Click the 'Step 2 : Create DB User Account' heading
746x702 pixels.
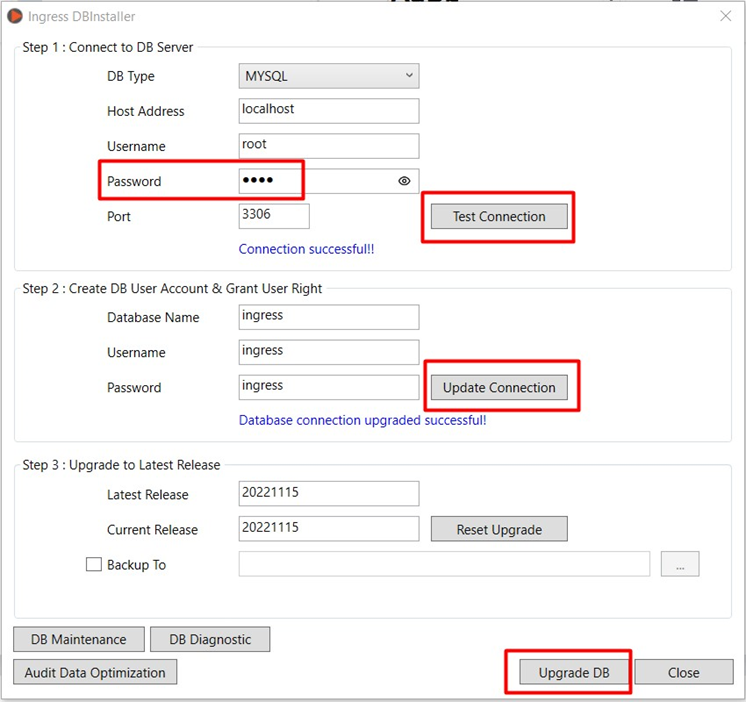[172, 289]
